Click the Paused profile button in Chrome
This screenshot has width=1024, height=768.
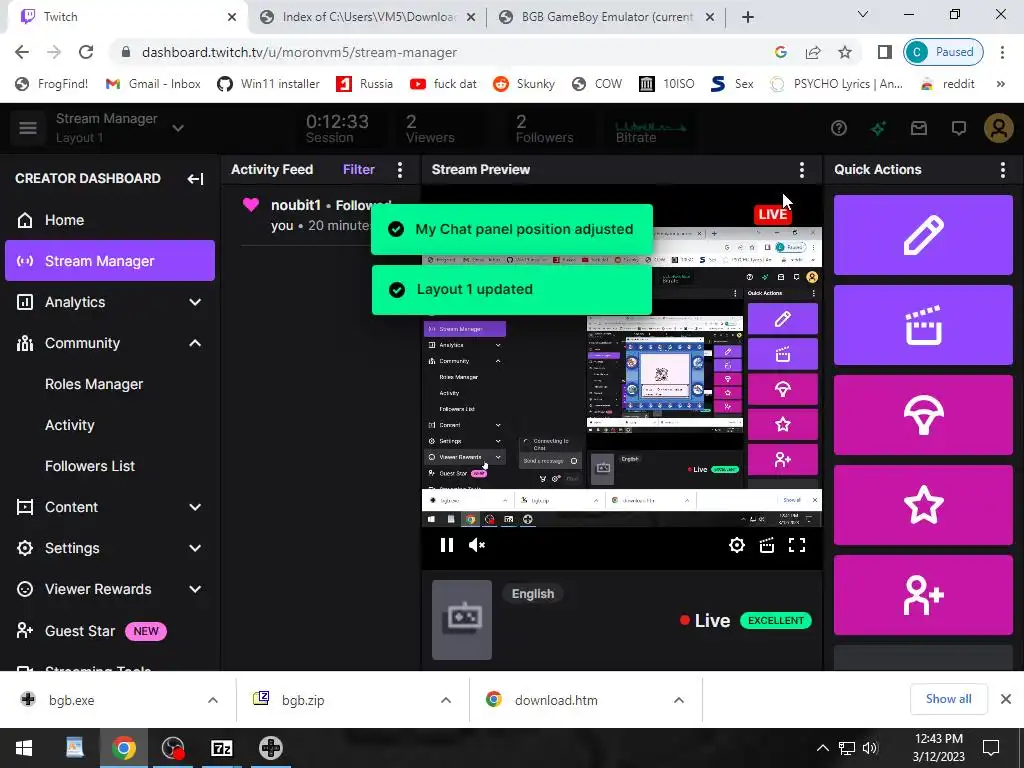(943, 52)
